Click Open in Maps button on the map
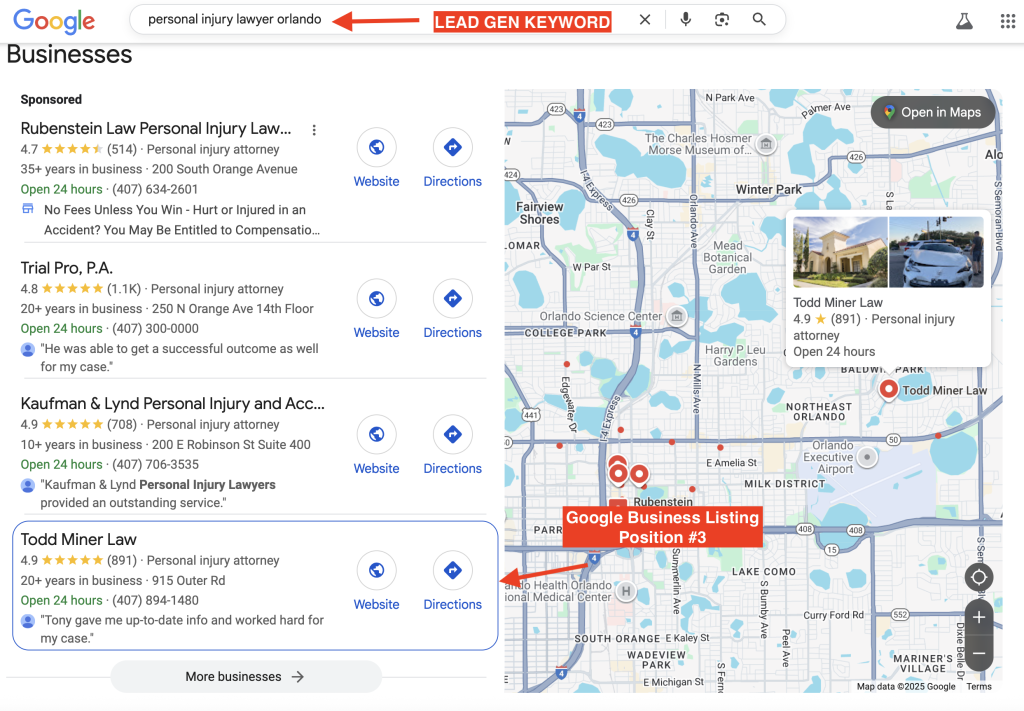Image resolution: width=1024 pixels, height=711 pixels. tap(933, 112)
